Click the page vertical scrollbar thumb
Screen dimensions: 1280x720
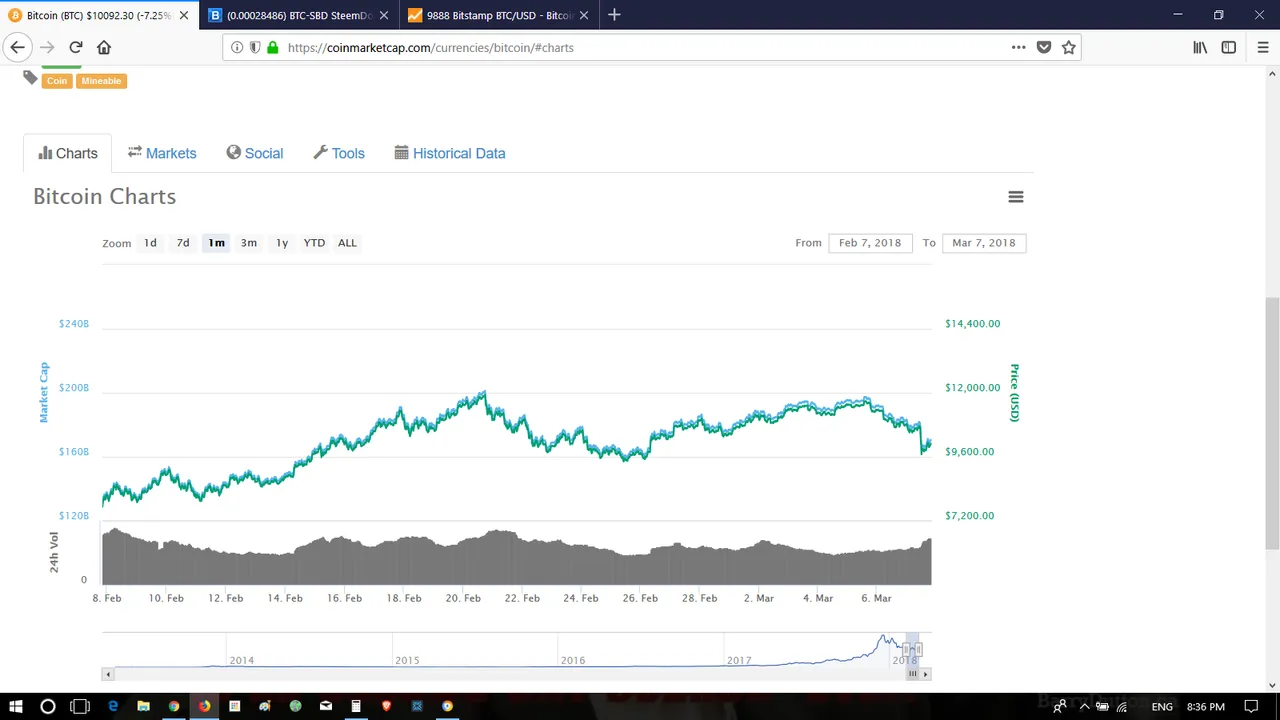[x=1272, y=422]
